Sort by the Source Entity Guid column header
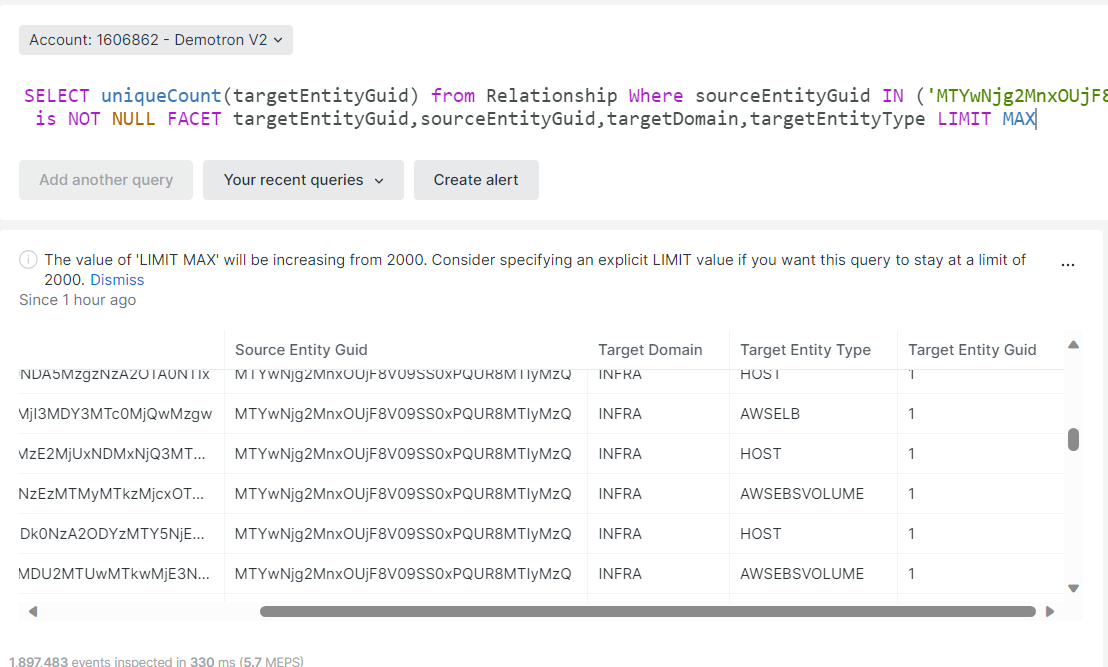Viewport: 1108px width, 667px height. [301, 349]
